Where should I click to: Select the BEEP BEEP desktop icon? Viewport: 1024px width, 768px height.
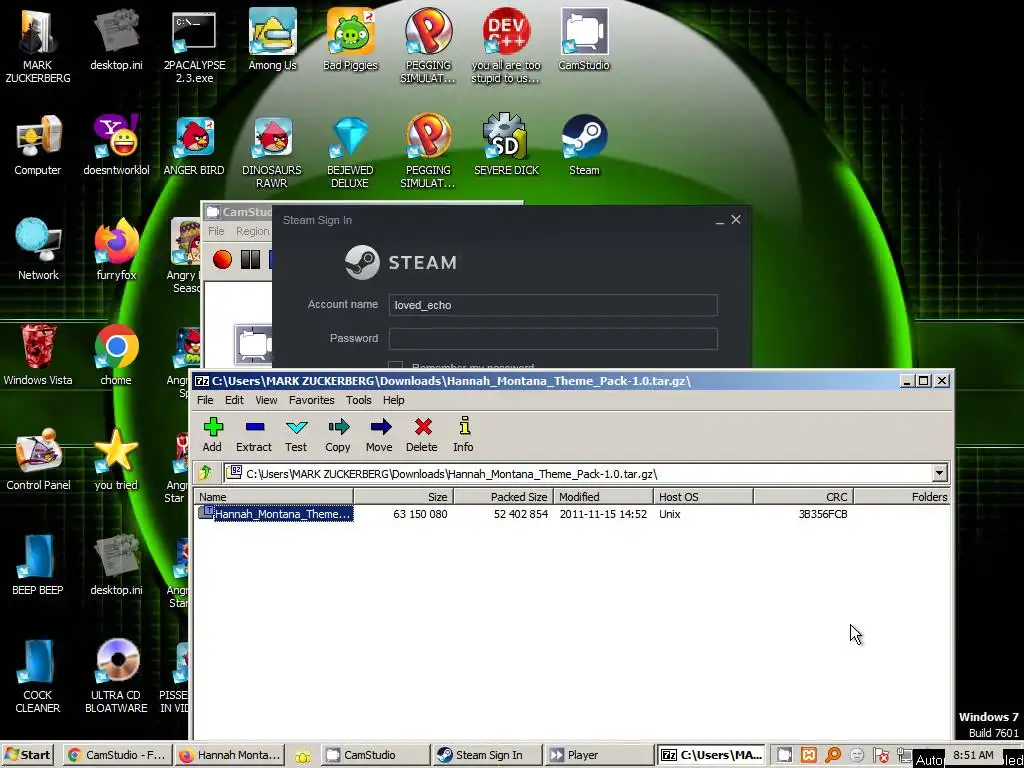[x=37, y=565]
